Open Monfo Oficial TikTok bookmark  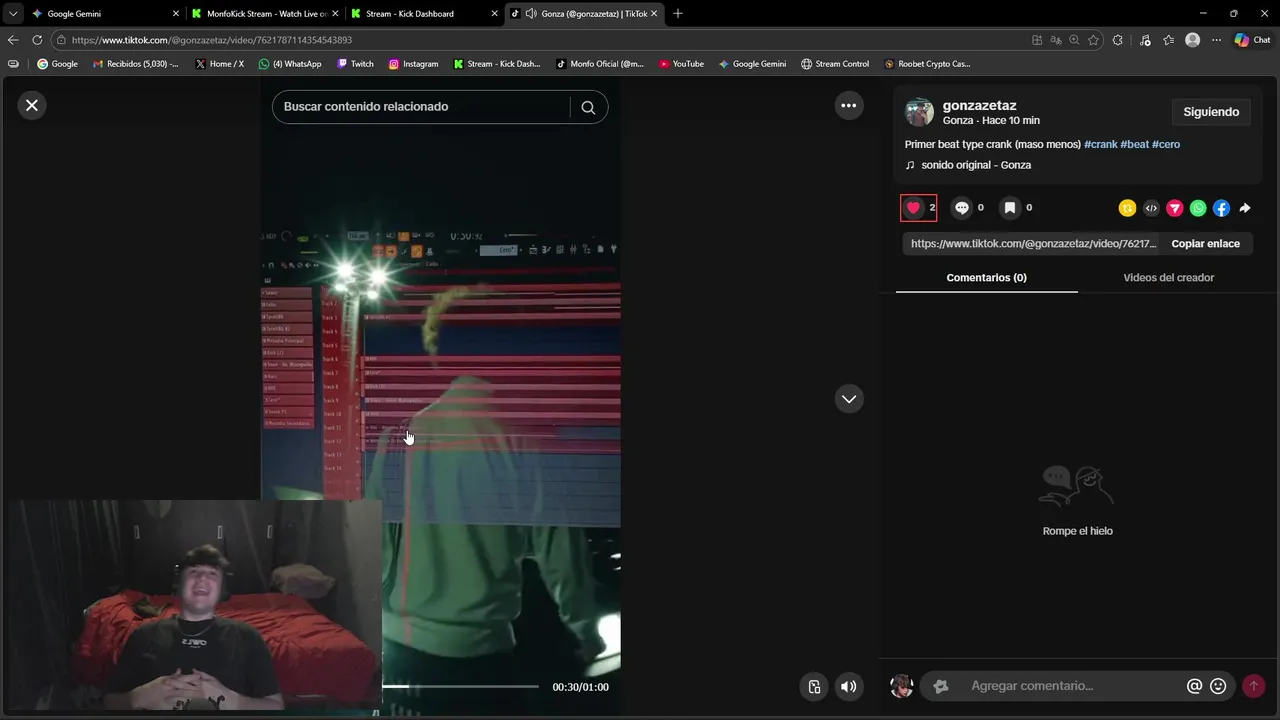pos(599,64)
